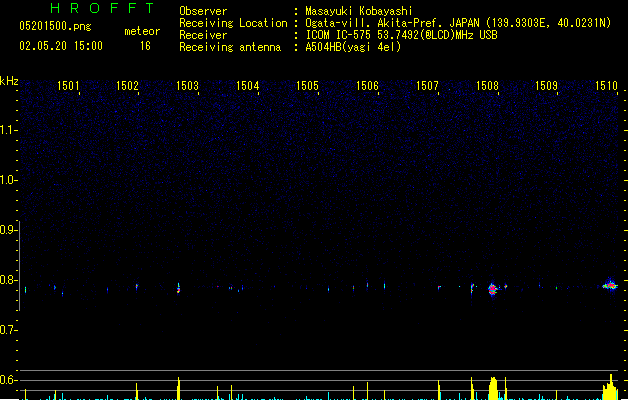Click the Receiving Location label

coord(233,23)
